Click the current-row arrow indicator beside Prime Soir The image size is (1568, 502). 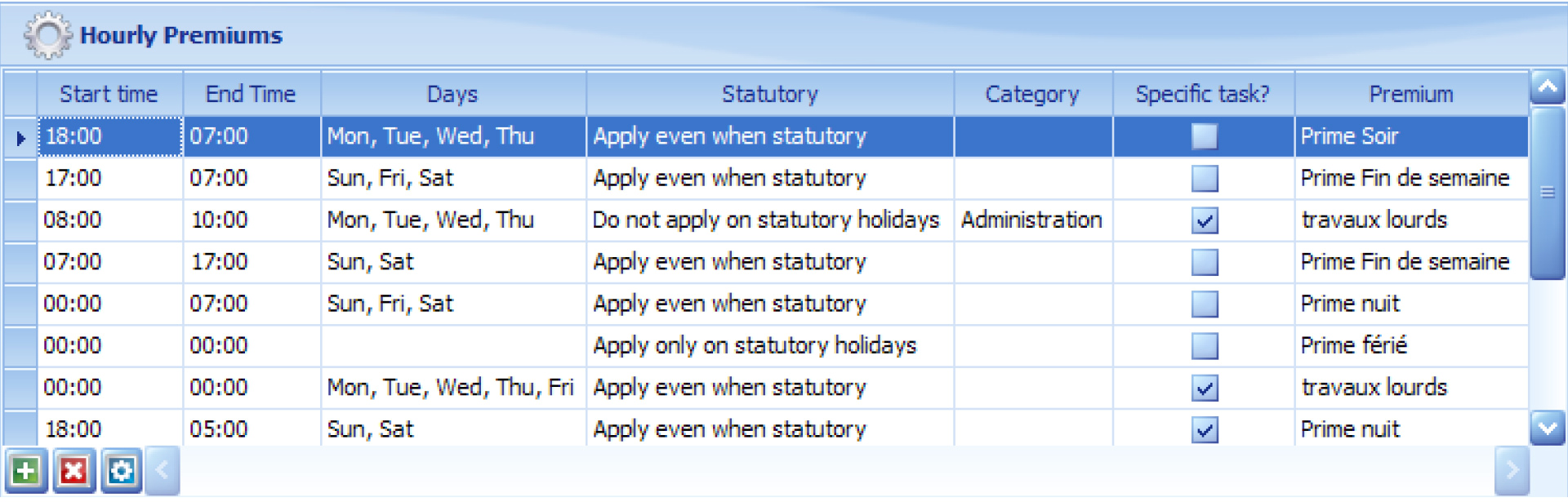coord(20,137)
